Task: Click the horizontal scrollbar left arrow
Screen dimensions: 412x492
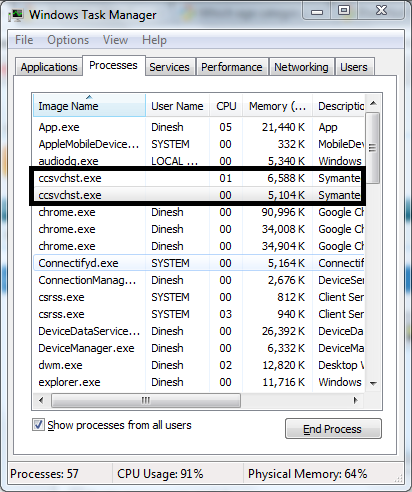Action: (x=41, y=400)
